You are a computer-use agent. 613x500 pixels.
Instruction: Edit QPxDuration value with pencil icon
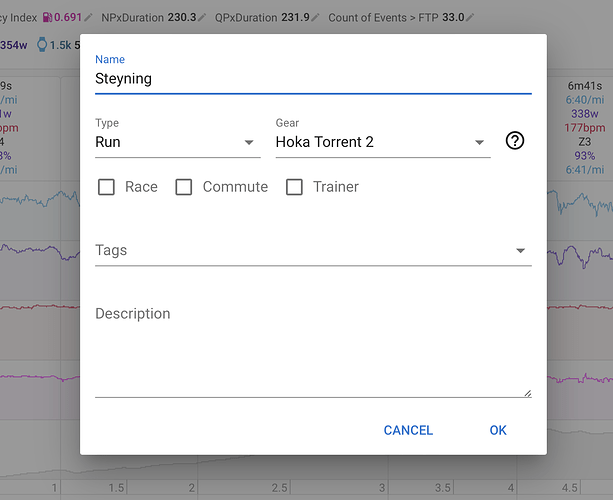pyautogui.click(x=315, y=17)
